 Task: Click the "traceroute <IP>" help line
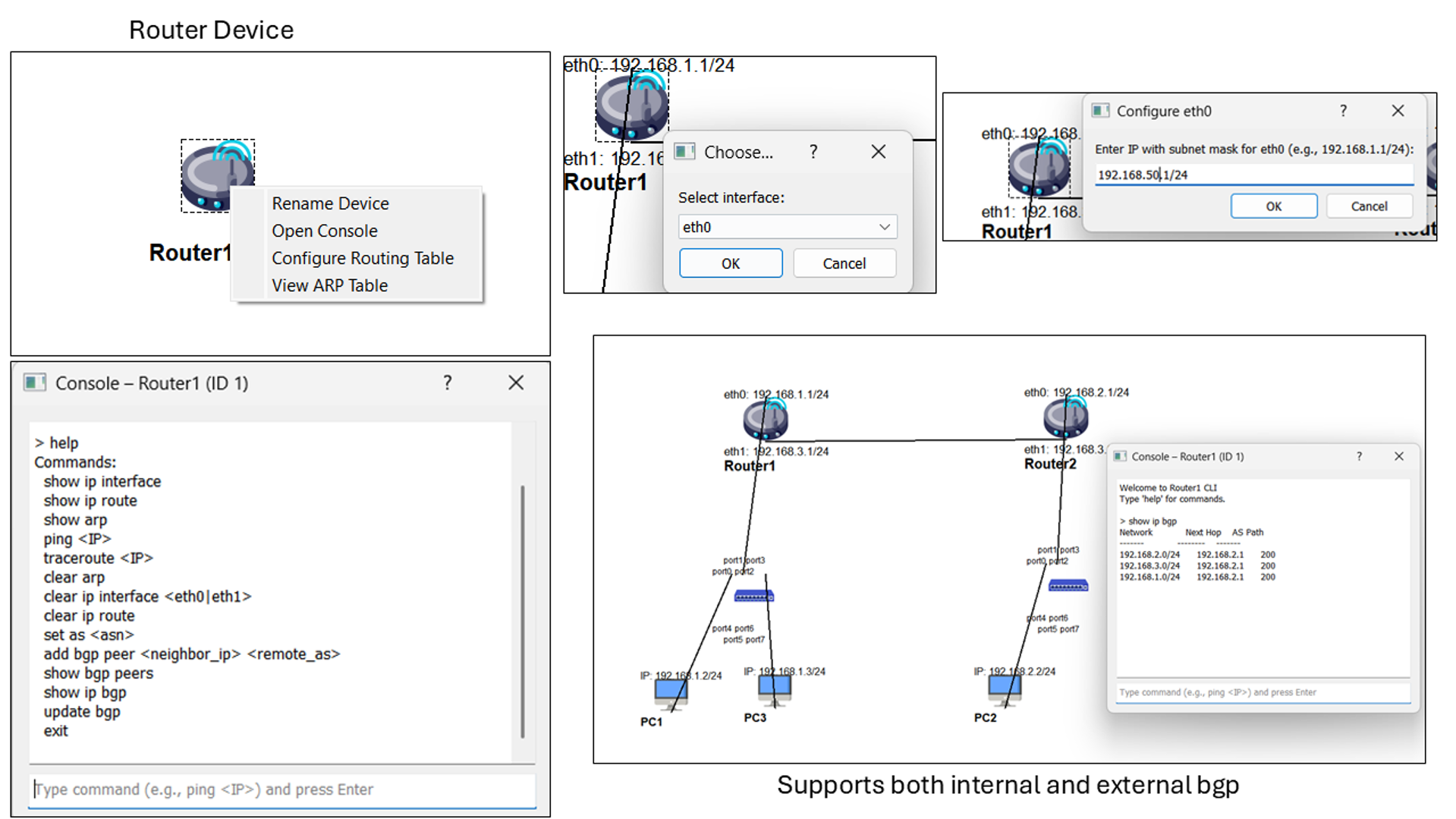pyautogui.click(x=99, y=558)
